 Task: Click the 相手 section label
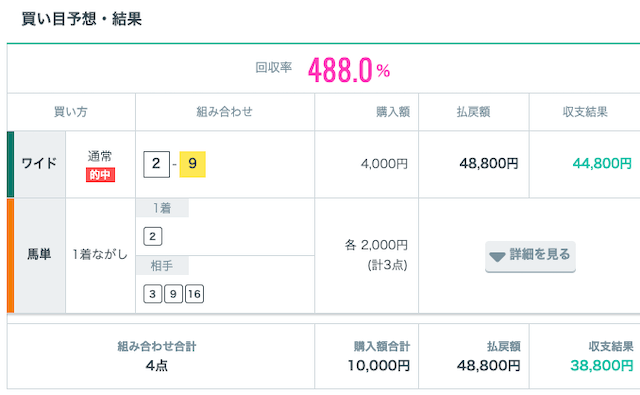point(162,266)
